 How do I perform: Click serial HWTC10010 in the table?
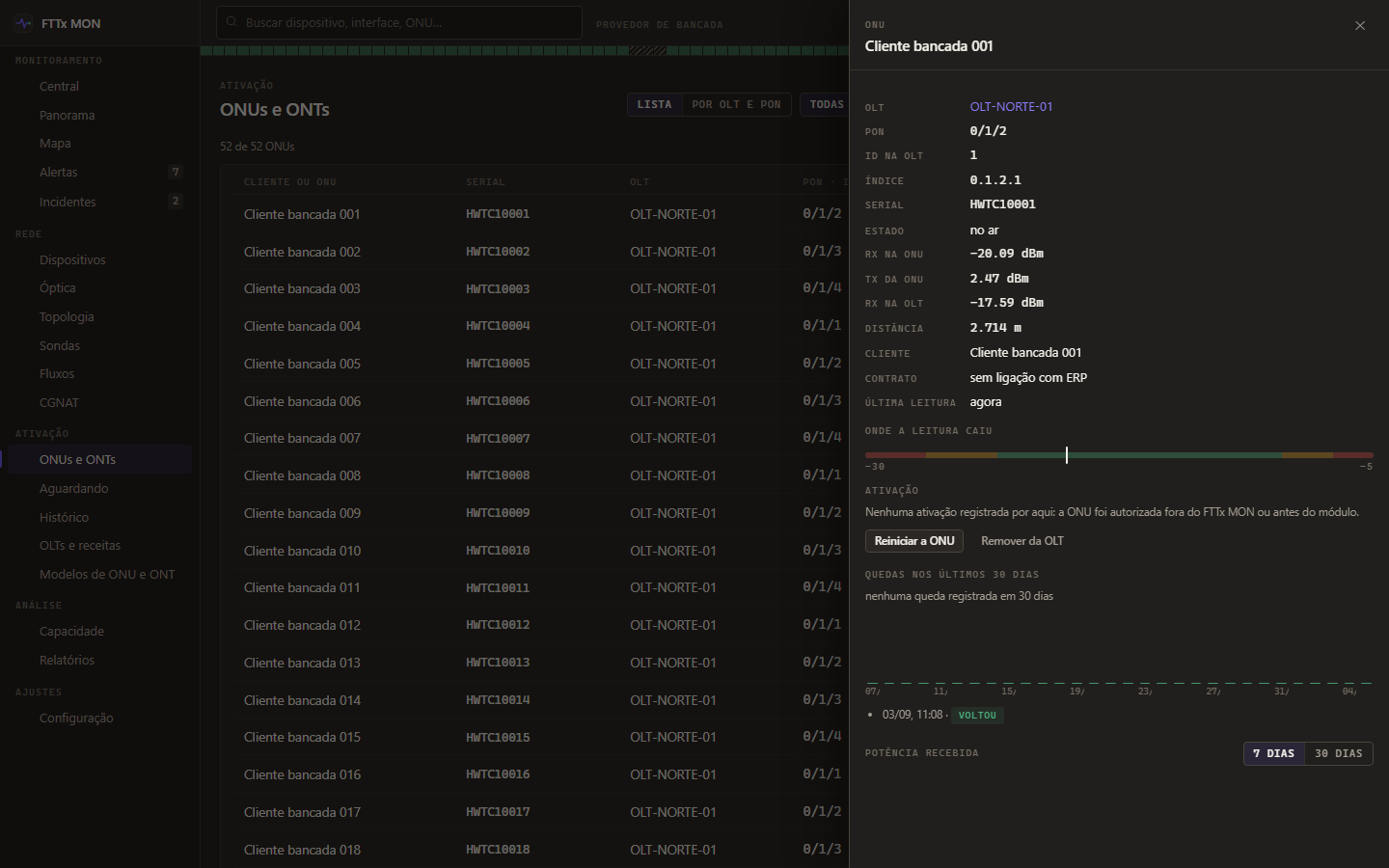498,551
